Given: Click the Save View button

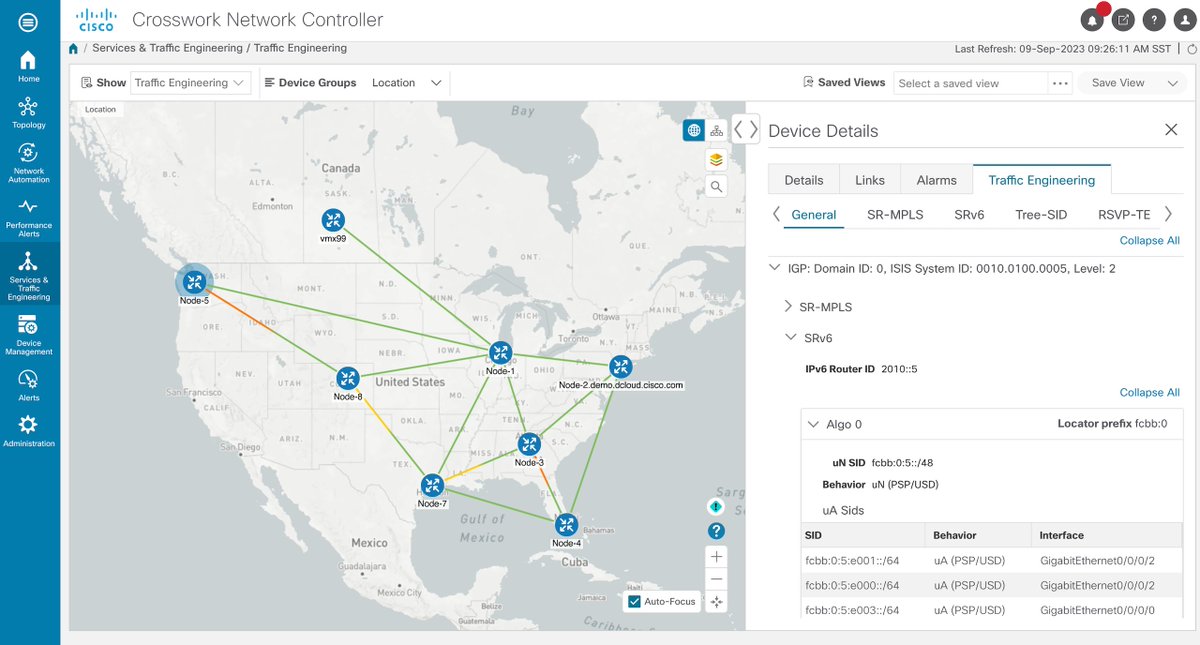Looking at the screenshot, I should 1118,83.
